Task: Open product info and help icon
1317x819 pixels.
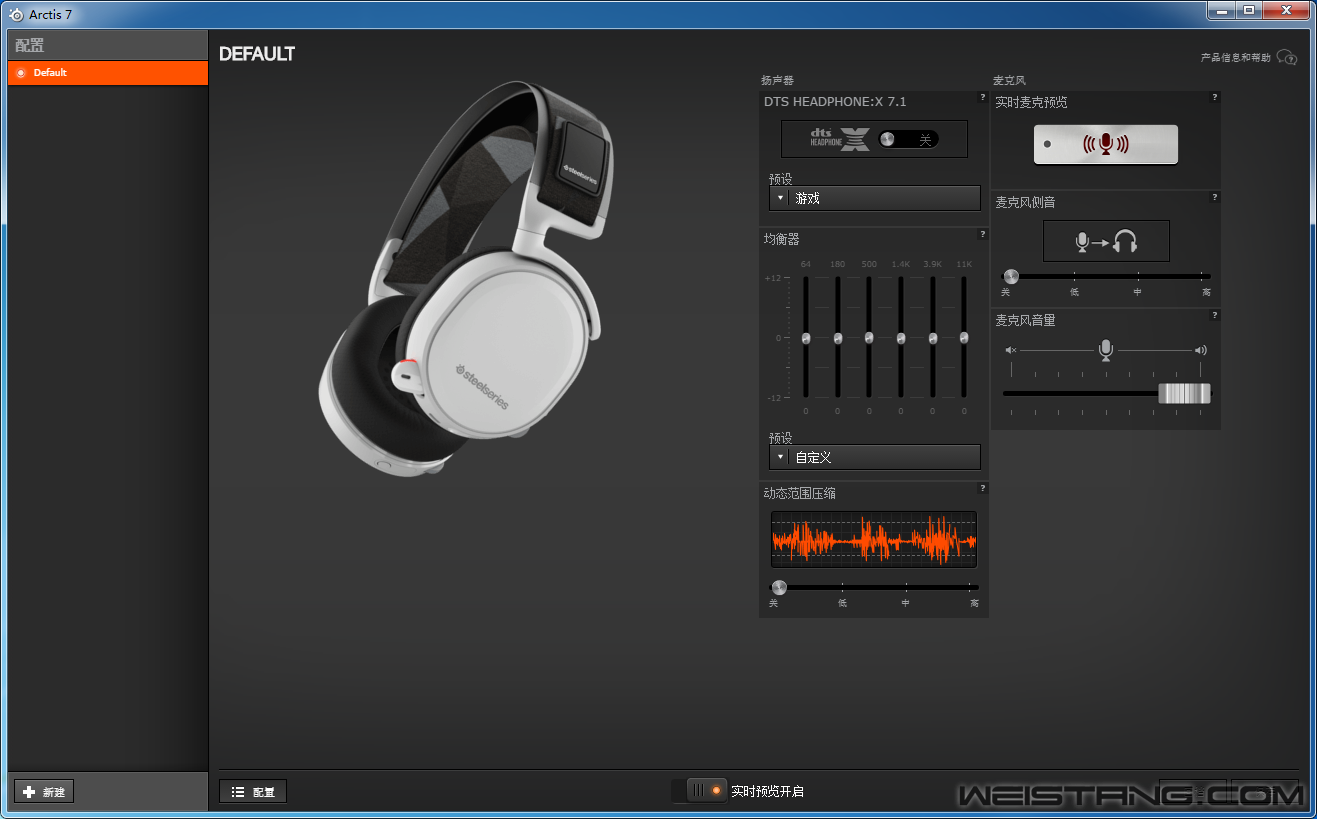Action: [x=1287, y=58]
